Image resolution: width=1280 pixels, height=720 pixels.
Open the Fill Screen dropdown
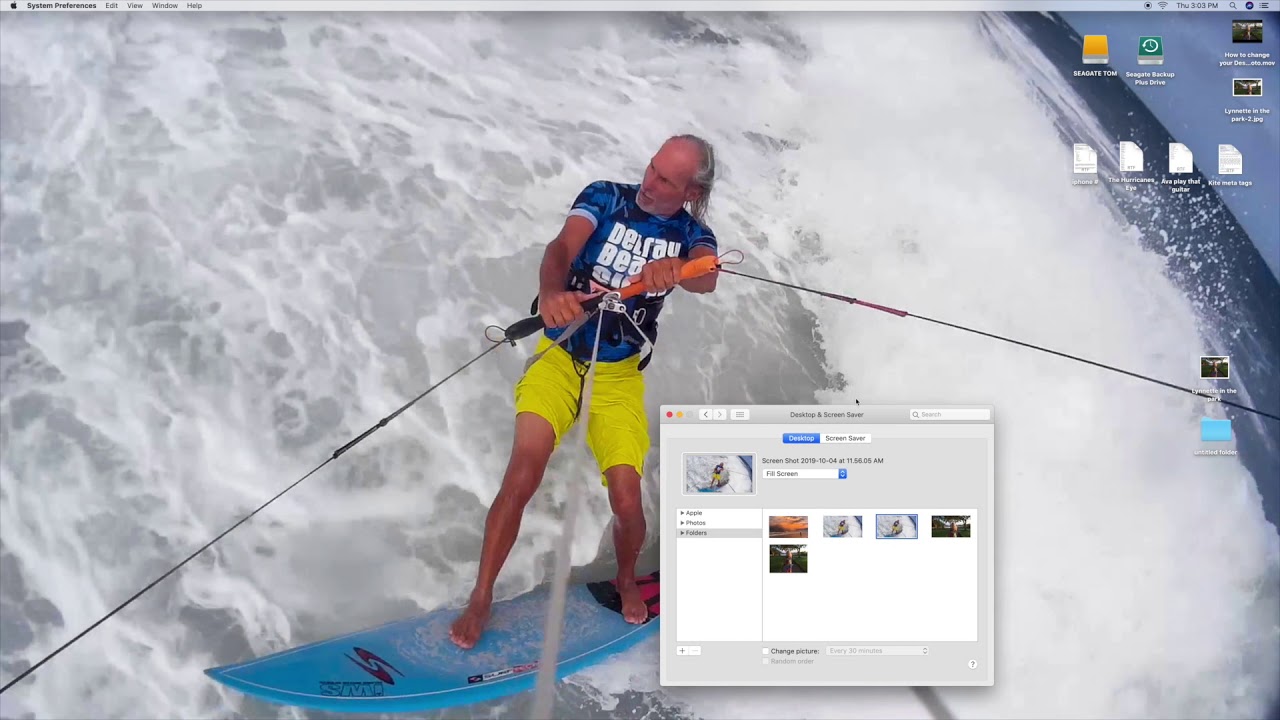[805, 474]
